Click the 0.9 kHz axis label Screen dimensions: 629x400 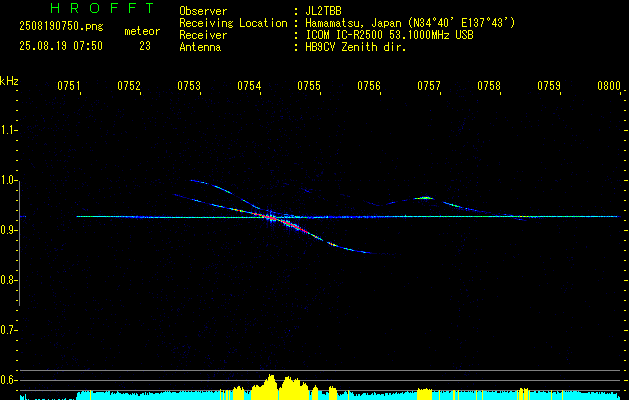point(8,230)
